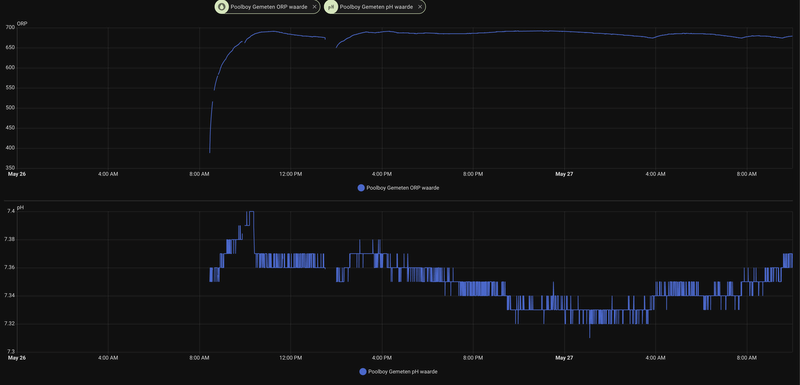Click May 27 date label under ORP chart

pyautogui.click(x=564, y=174)
